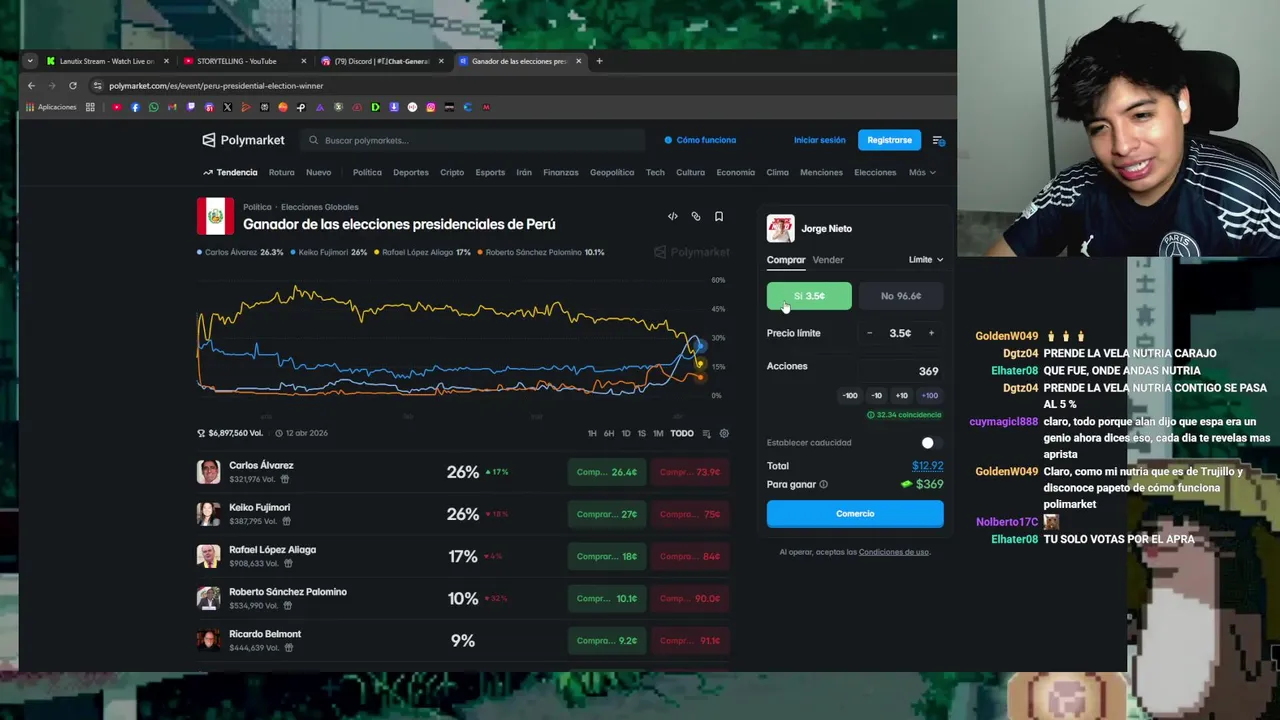
Task: Add 100 shares with +100
Action: coord(929,395)
